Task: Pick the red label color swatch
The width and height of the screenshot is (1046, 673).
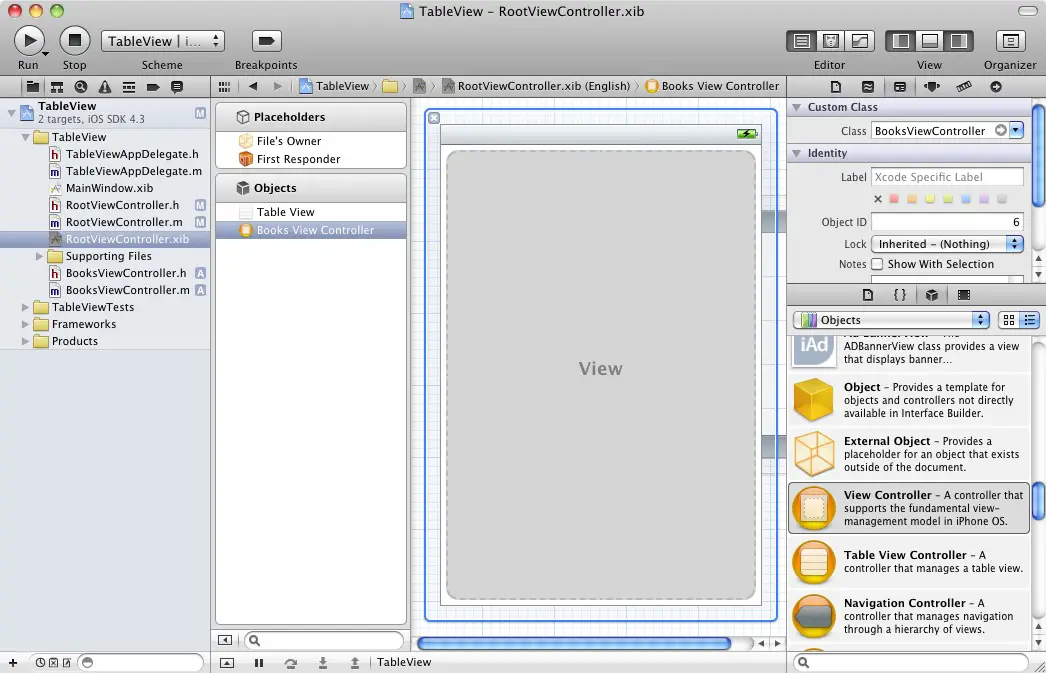Action: (894, 199)
